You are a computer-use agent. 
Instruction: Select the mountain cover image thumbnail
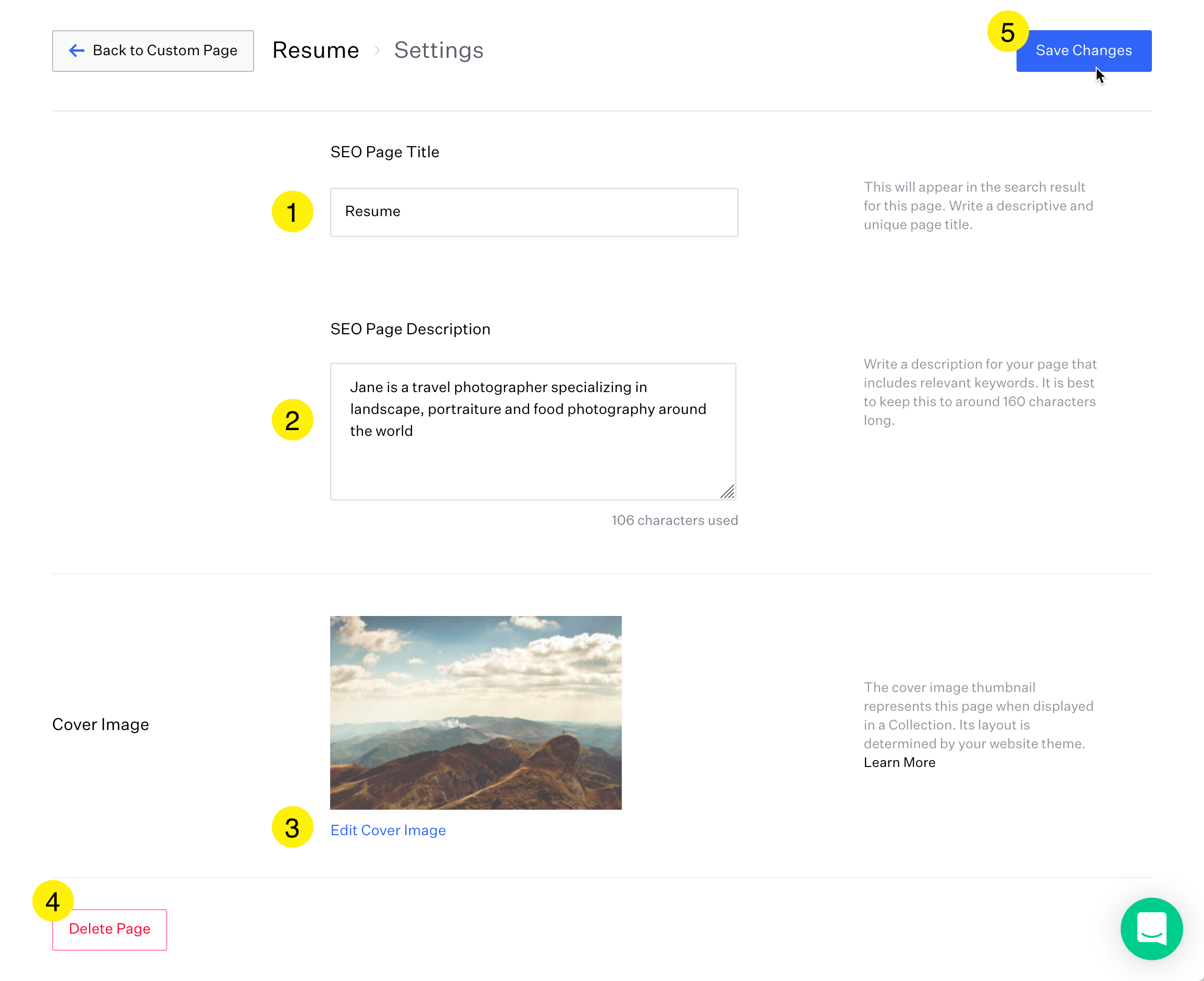(x=475, y=712)
